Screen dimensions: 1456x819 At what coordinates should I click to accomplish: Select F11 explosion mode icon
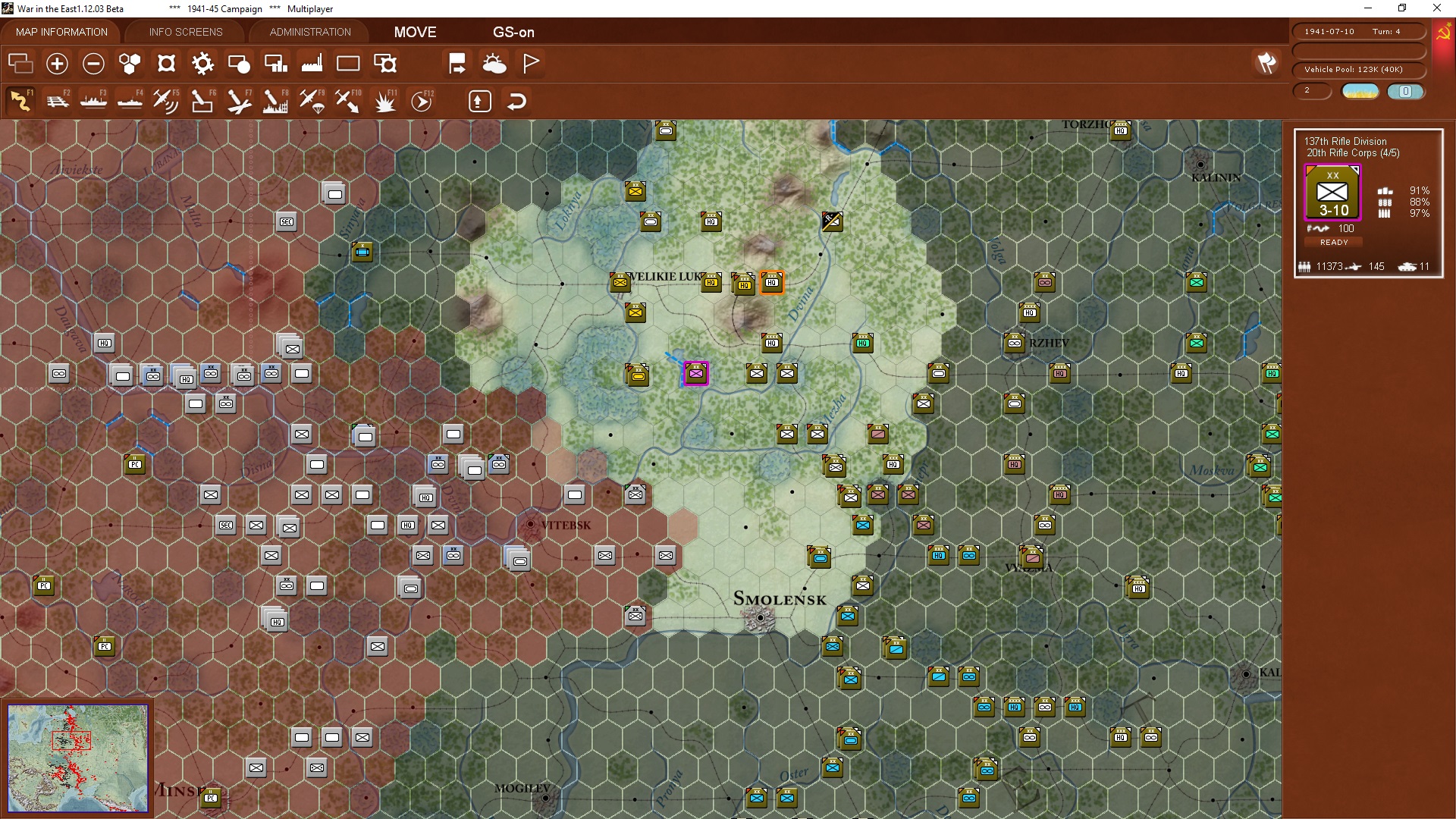384,101
